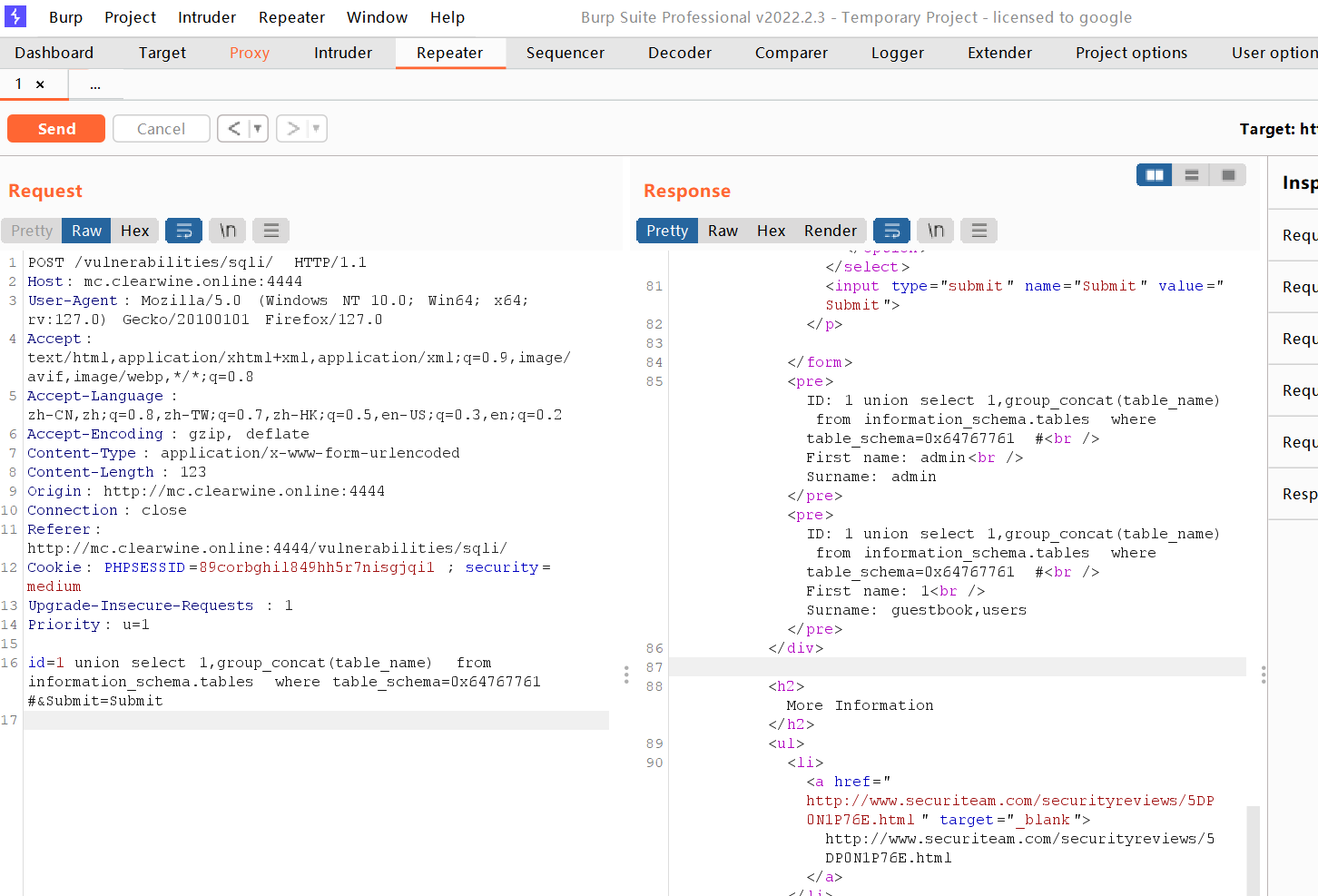Switch to the Project options tab

coord(1132,53)
